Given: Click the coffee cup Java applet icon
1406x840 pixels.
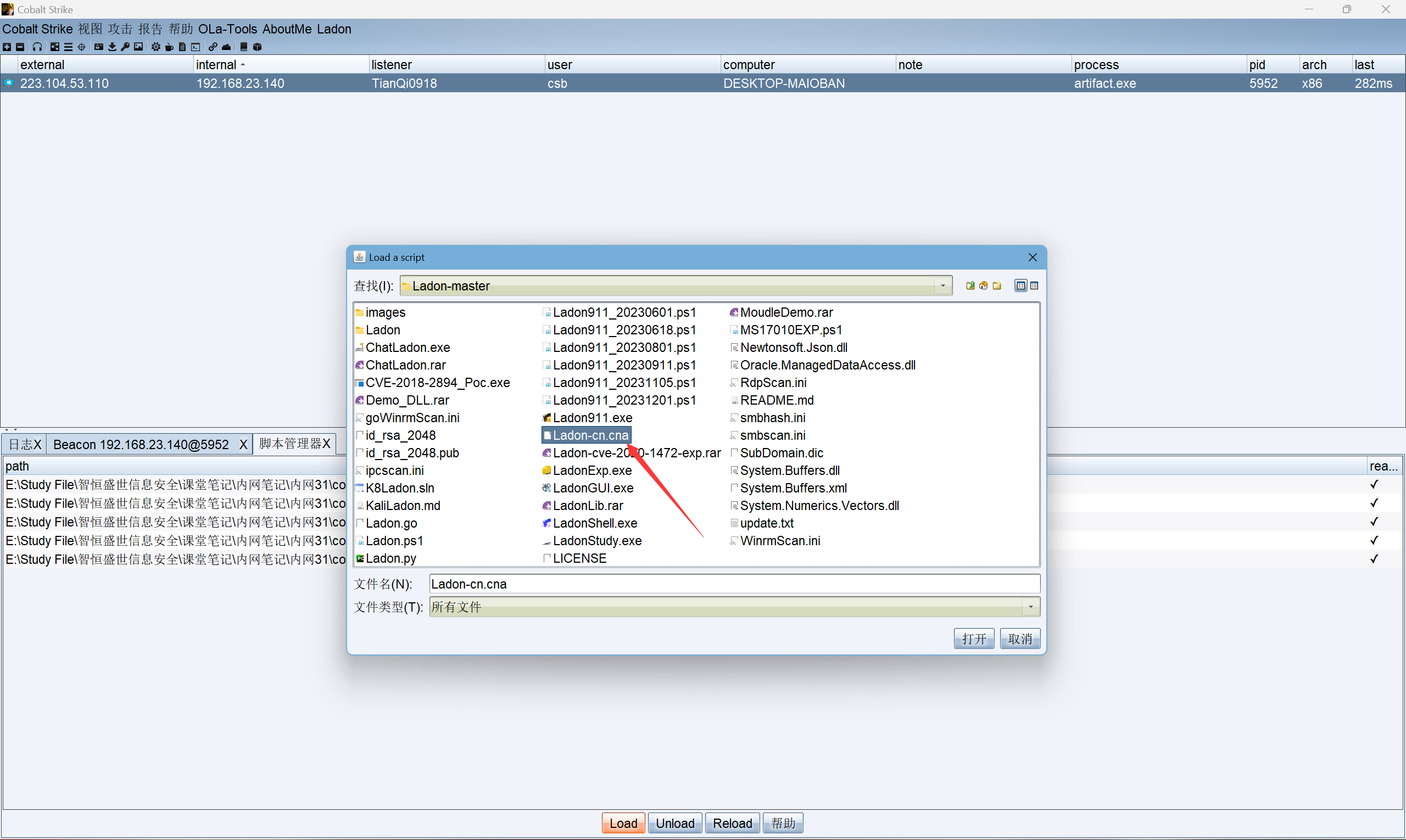Looking at the screenshot, I should pos(169,47).
